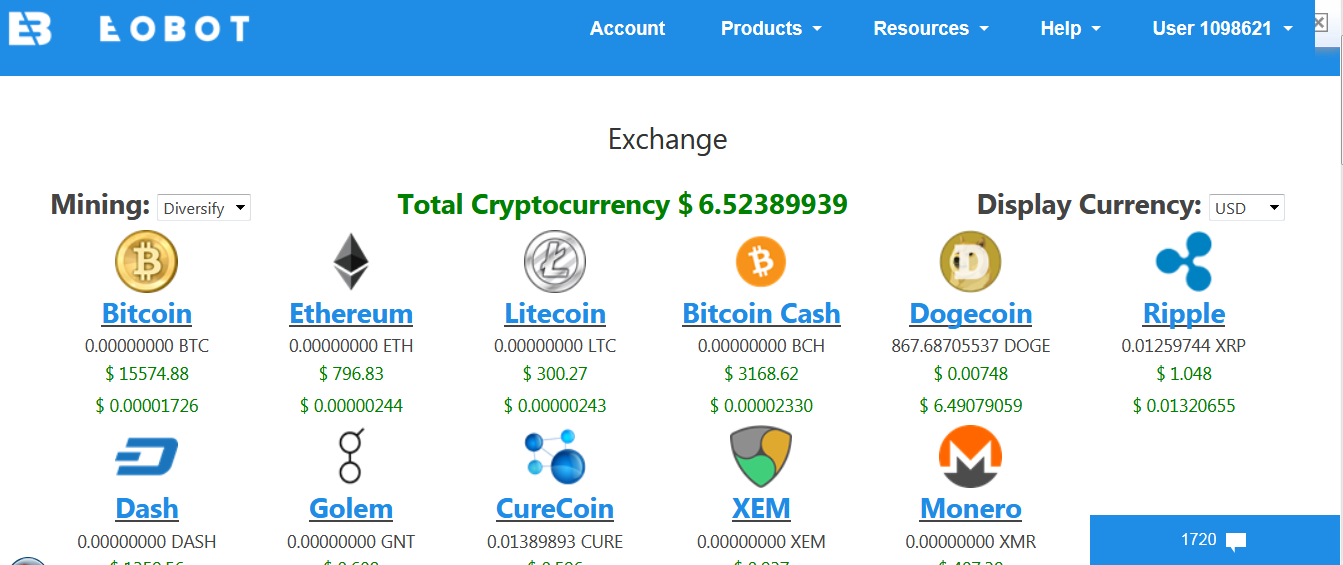Screen dimensions: 1343x565
Task: Click the Bitcoin value $ 0.00001726
Action: tap(147, 406)
